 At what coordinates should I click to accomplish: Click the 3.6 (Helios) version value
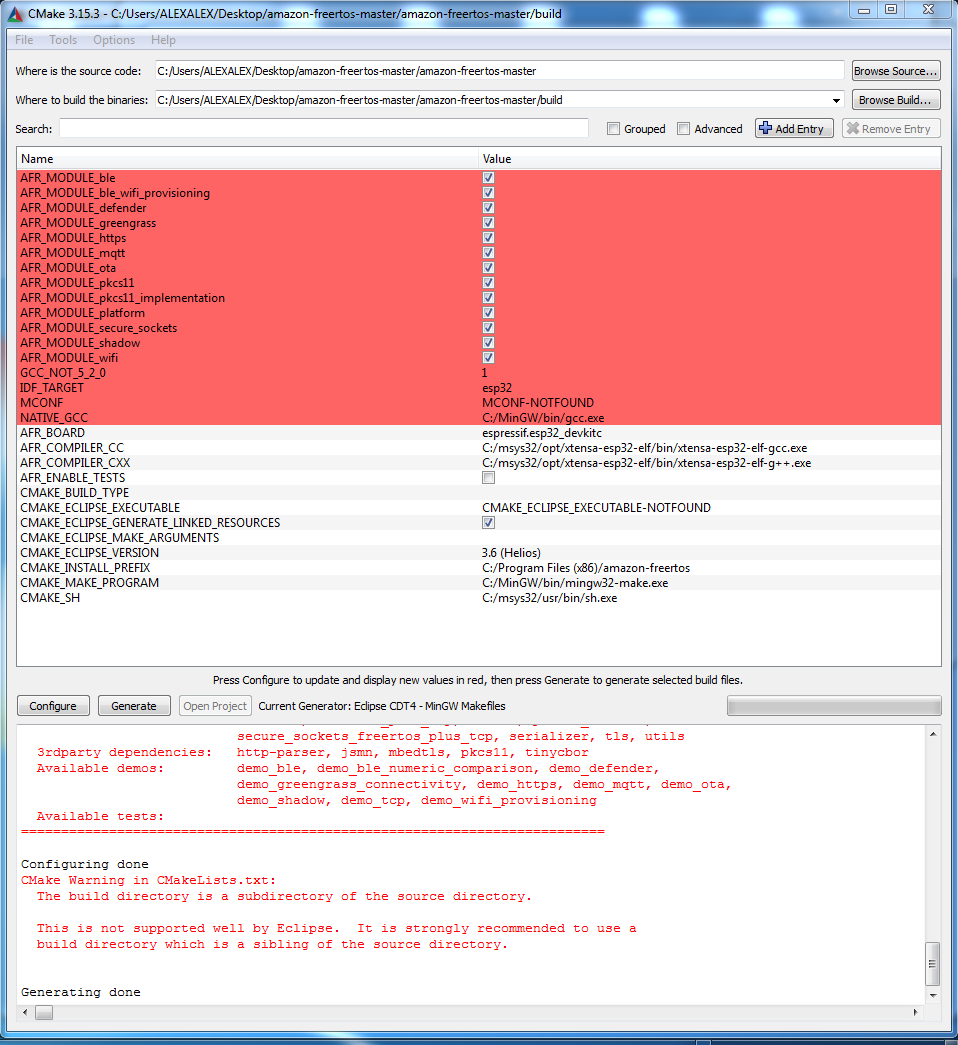click(x=511, y=553)
